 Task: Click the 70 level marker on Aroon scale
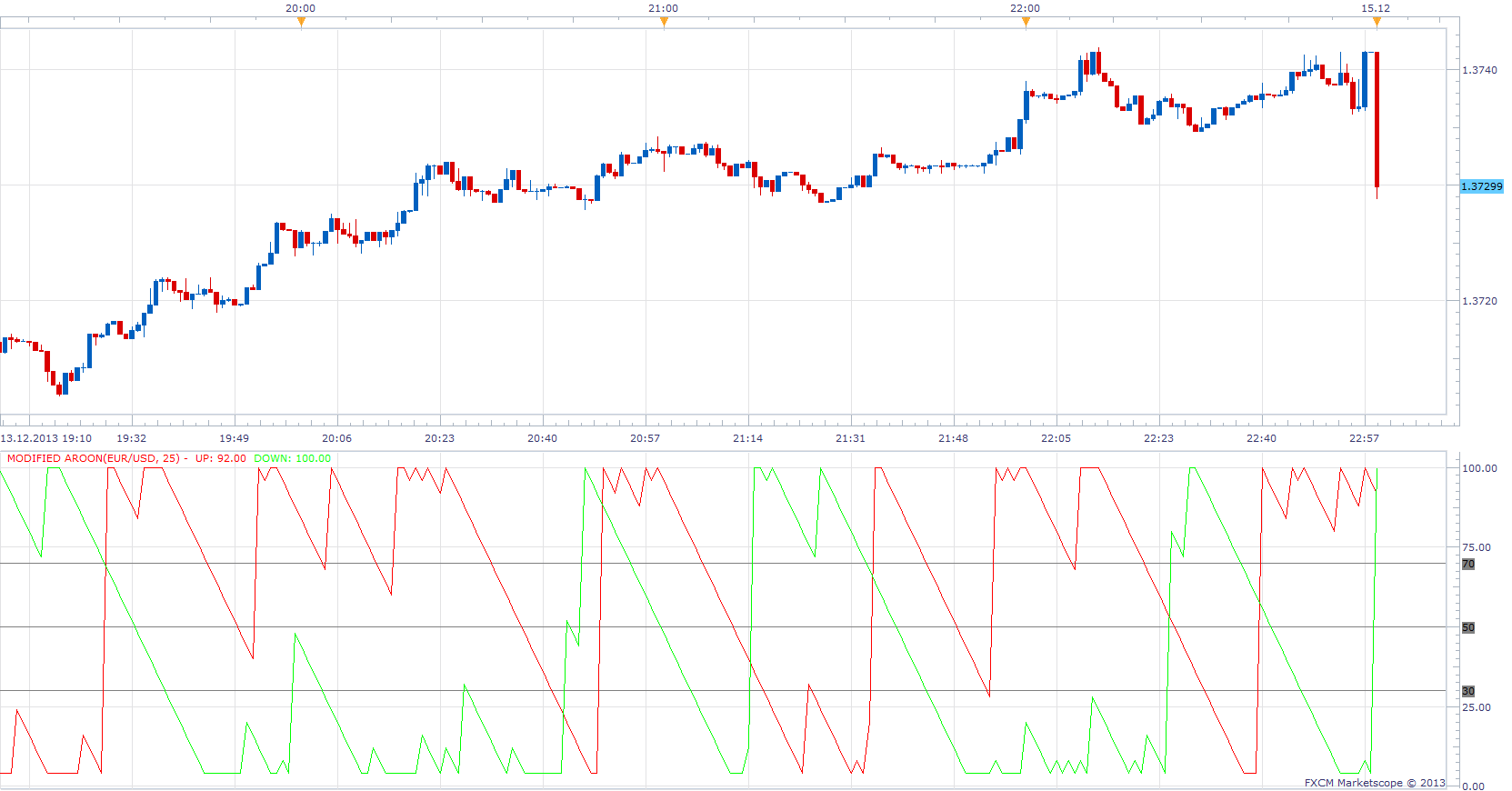click(1468, 564)
